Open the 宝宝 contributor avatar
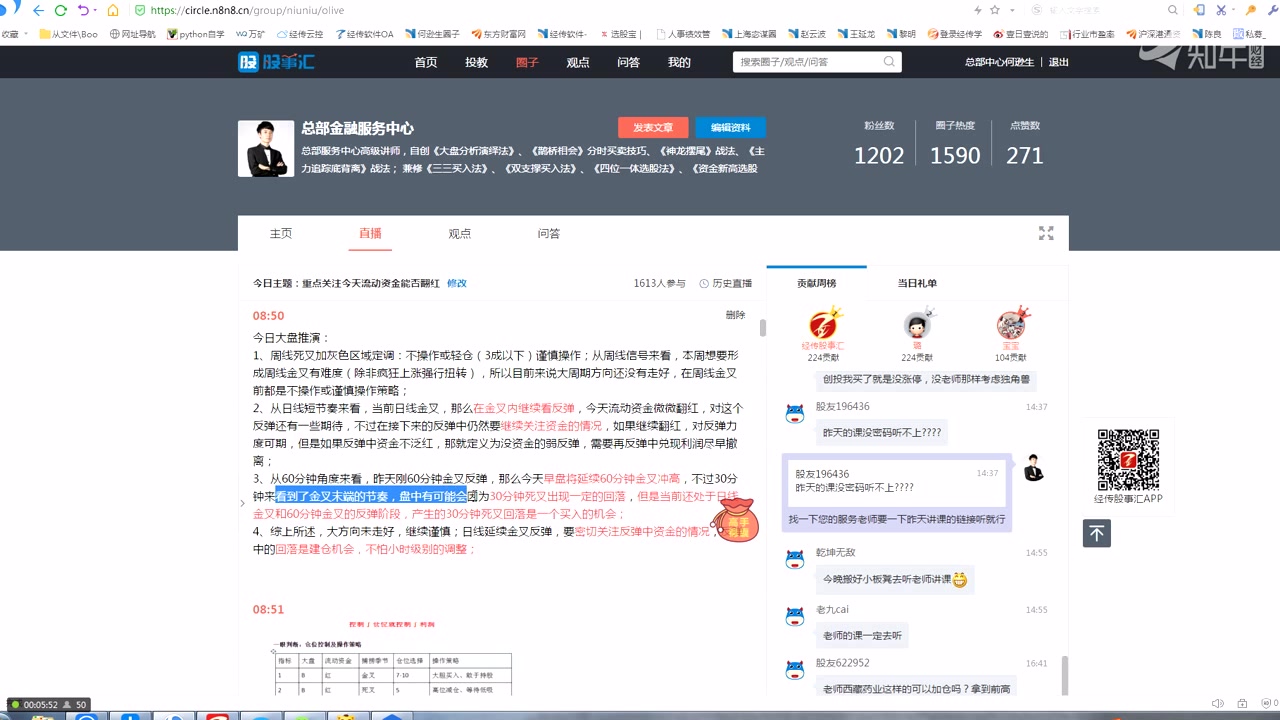Screen dimensions: 1280x720 tap(1013, 324)
